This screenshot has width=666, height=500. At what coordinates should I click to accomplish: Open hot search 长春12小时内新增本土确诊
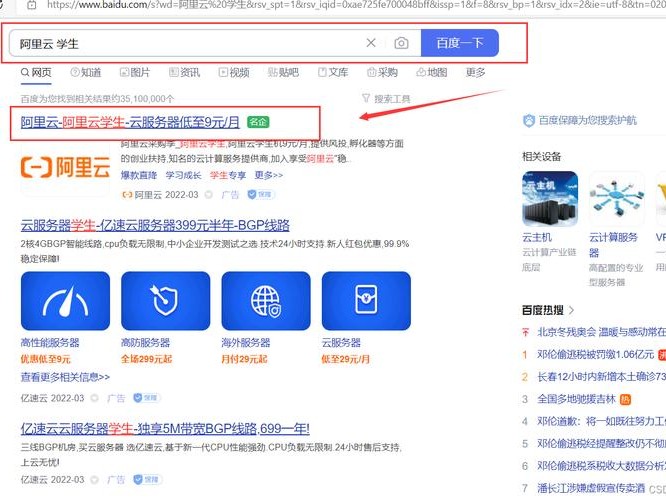pyautogui.click(x=601, y=377)
